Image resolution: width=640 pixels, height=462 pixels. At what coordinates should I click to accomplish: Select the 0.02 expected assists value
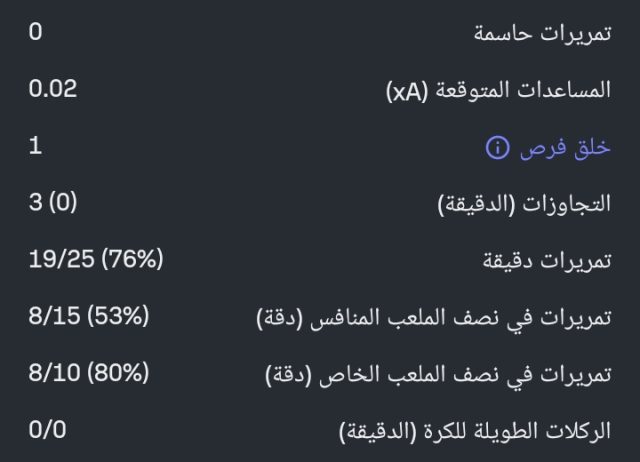pyautogui.click(x=53, y=89)
